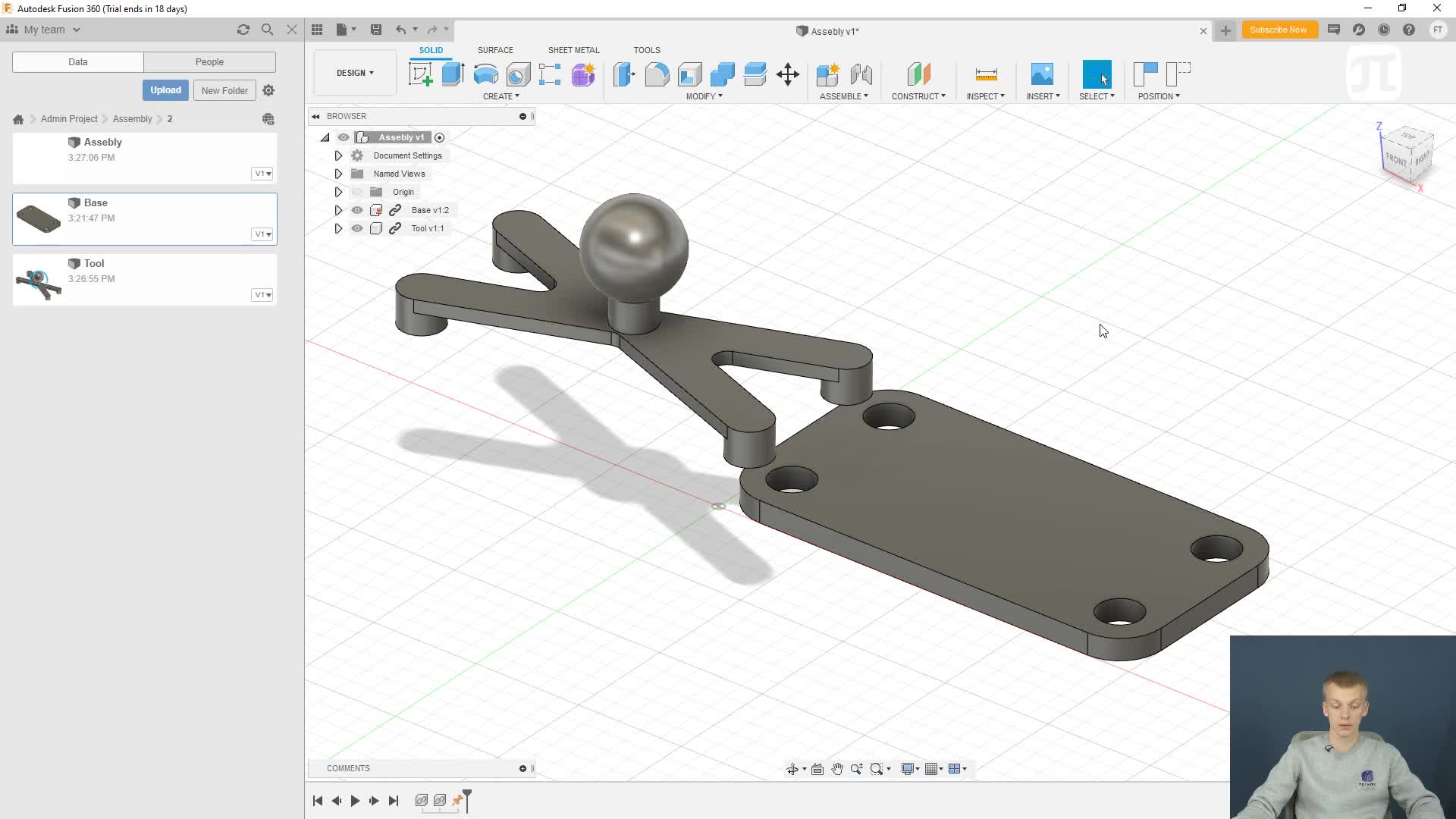The width and height of the screenshot is (1456, 819).
Task: Click the Undo arrow icon
Action: tap(400, 30)
